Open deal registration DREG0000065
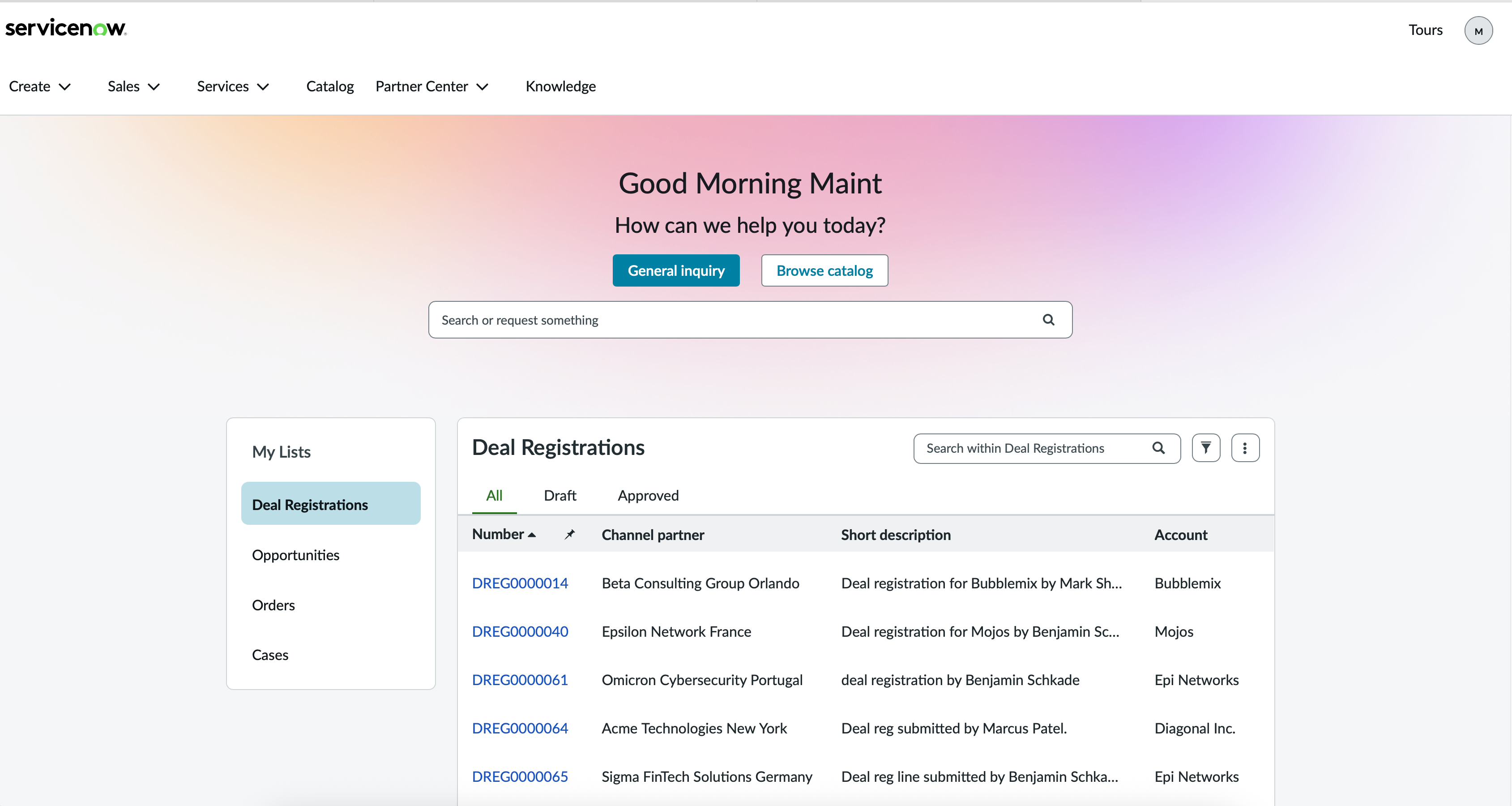 coord(520,776)
